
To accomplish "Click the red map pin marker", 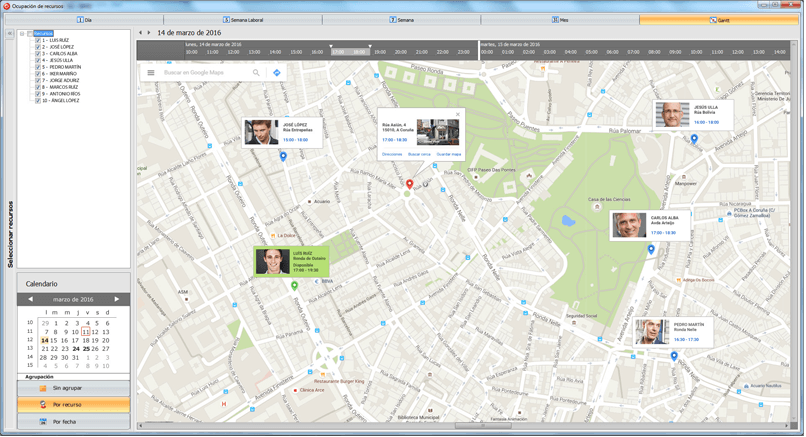I will tap(409, 184).
